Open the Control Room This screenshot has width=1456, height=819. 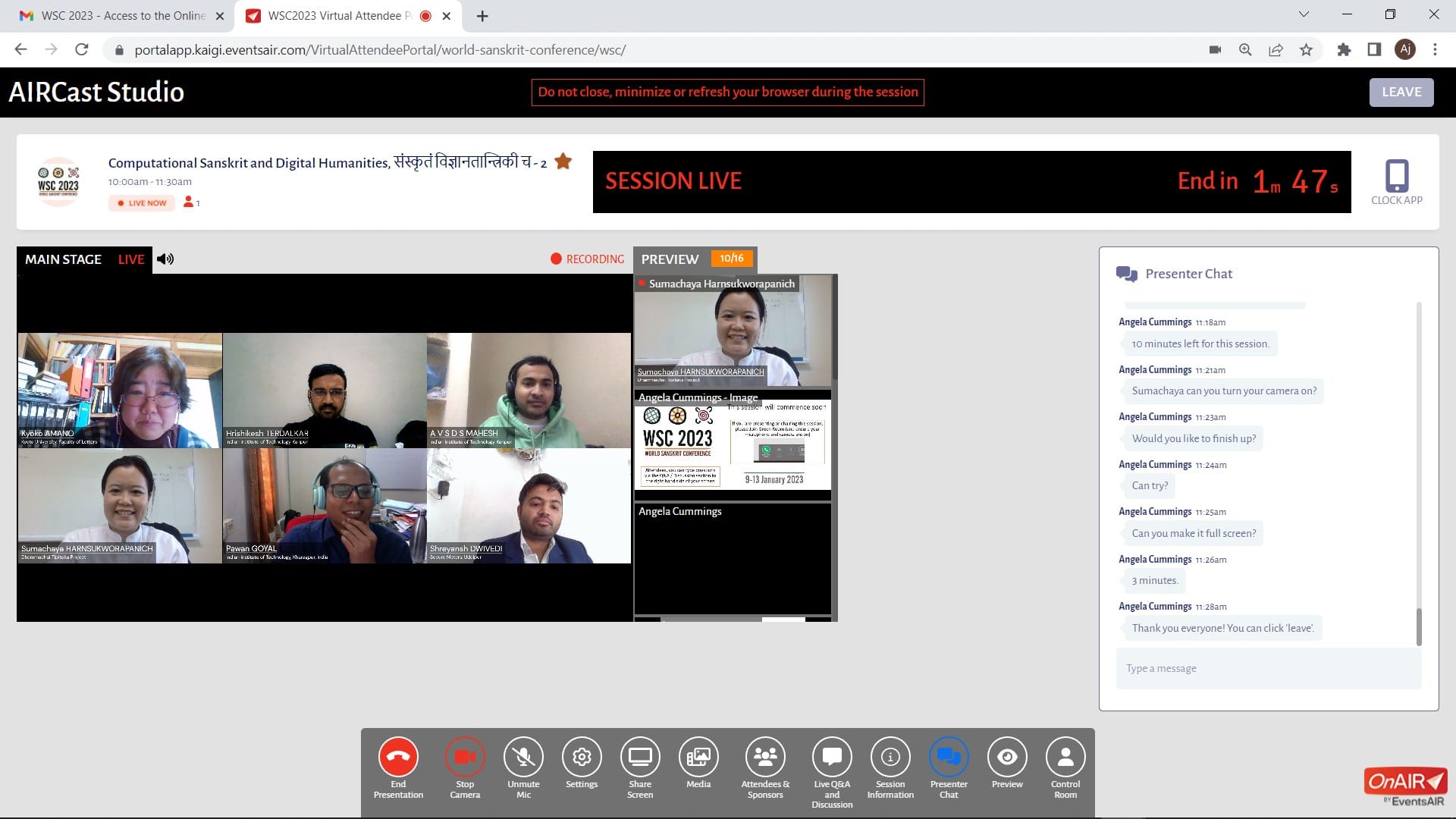(1065, 757)
